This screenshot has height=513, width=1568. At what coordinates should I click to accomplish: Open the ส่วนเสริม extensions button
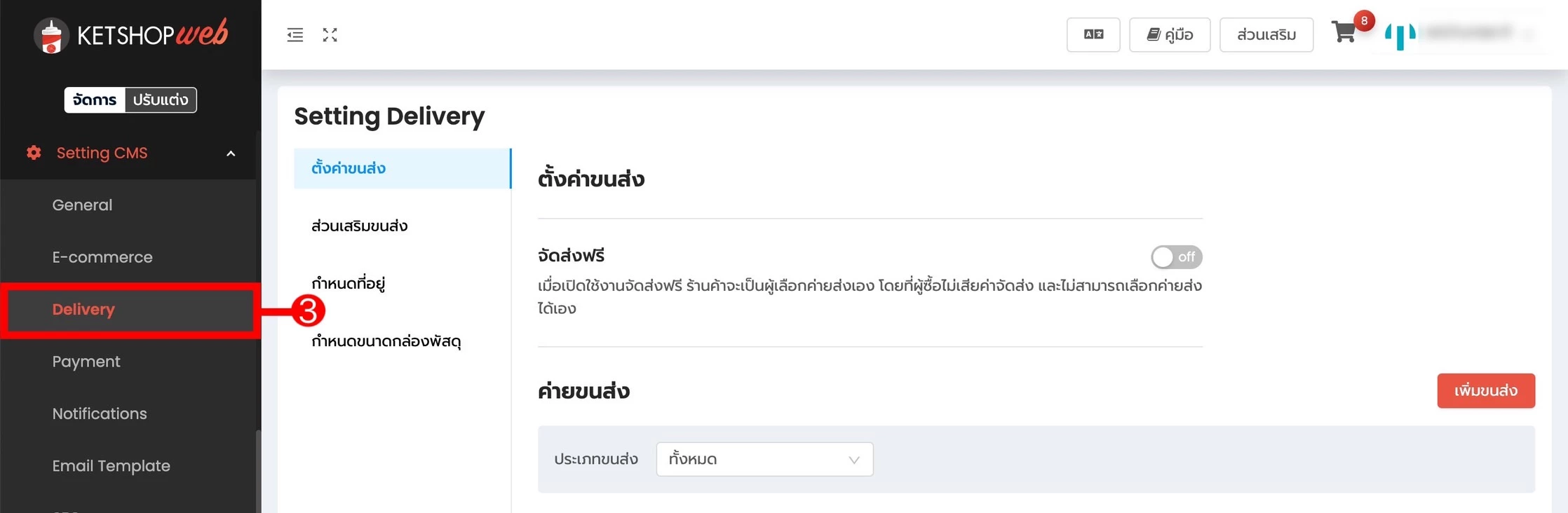pos(1266,34)
